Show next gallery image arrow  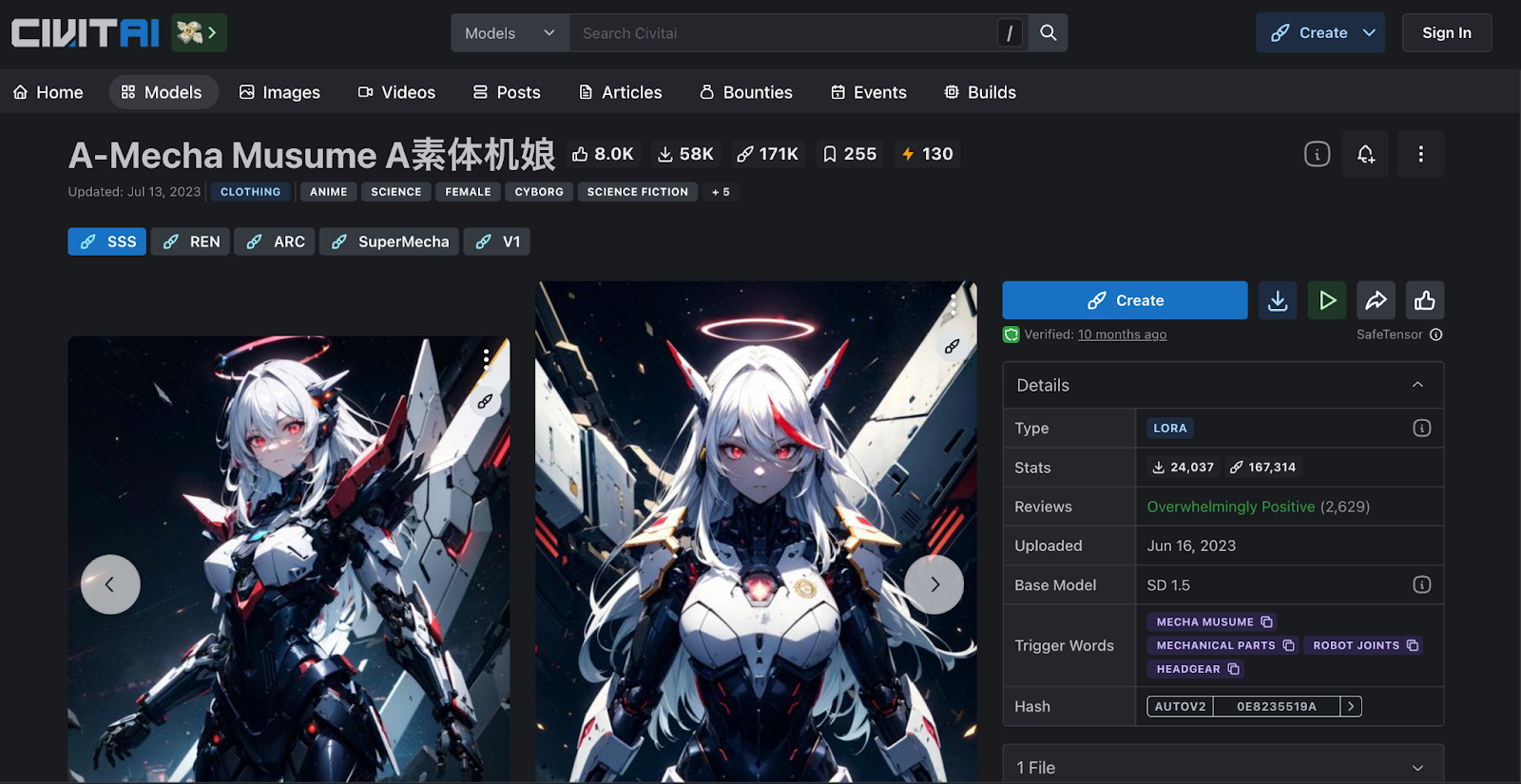coord(934,584)
